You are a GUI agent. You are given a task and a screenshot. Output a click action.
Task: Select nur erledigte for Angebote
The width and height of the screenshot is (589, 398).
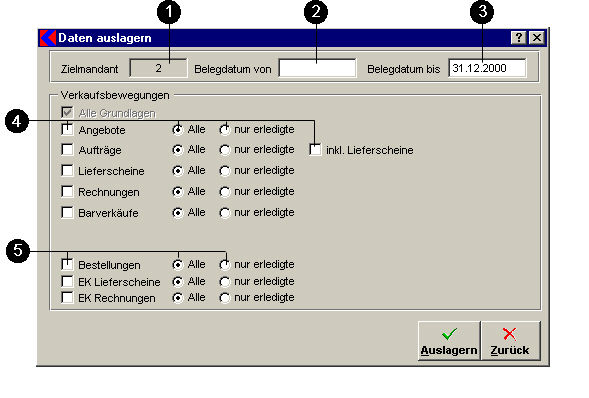pyautogui.click(x=225, y=130)
